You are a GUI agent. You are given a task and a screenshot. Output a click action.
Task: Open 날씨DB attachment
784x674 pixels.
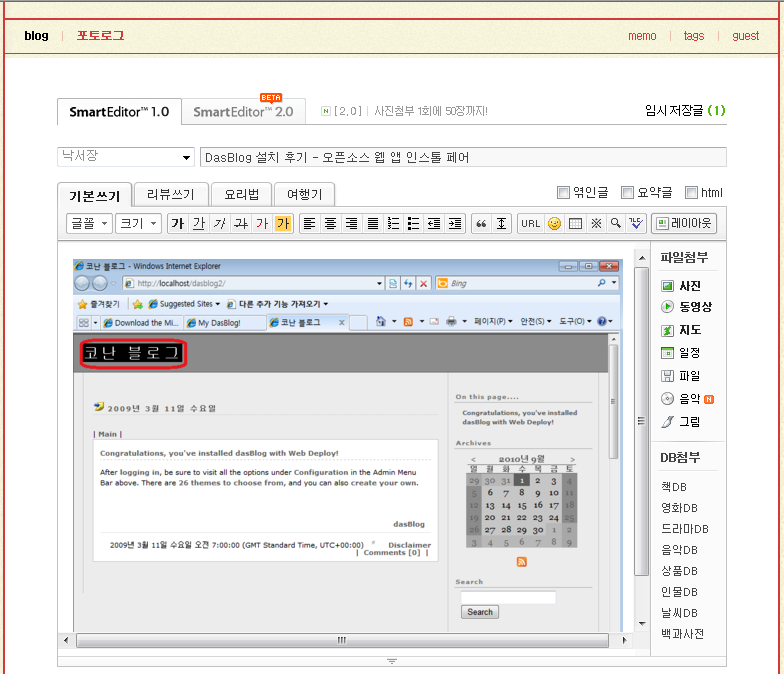click(679, 613)
